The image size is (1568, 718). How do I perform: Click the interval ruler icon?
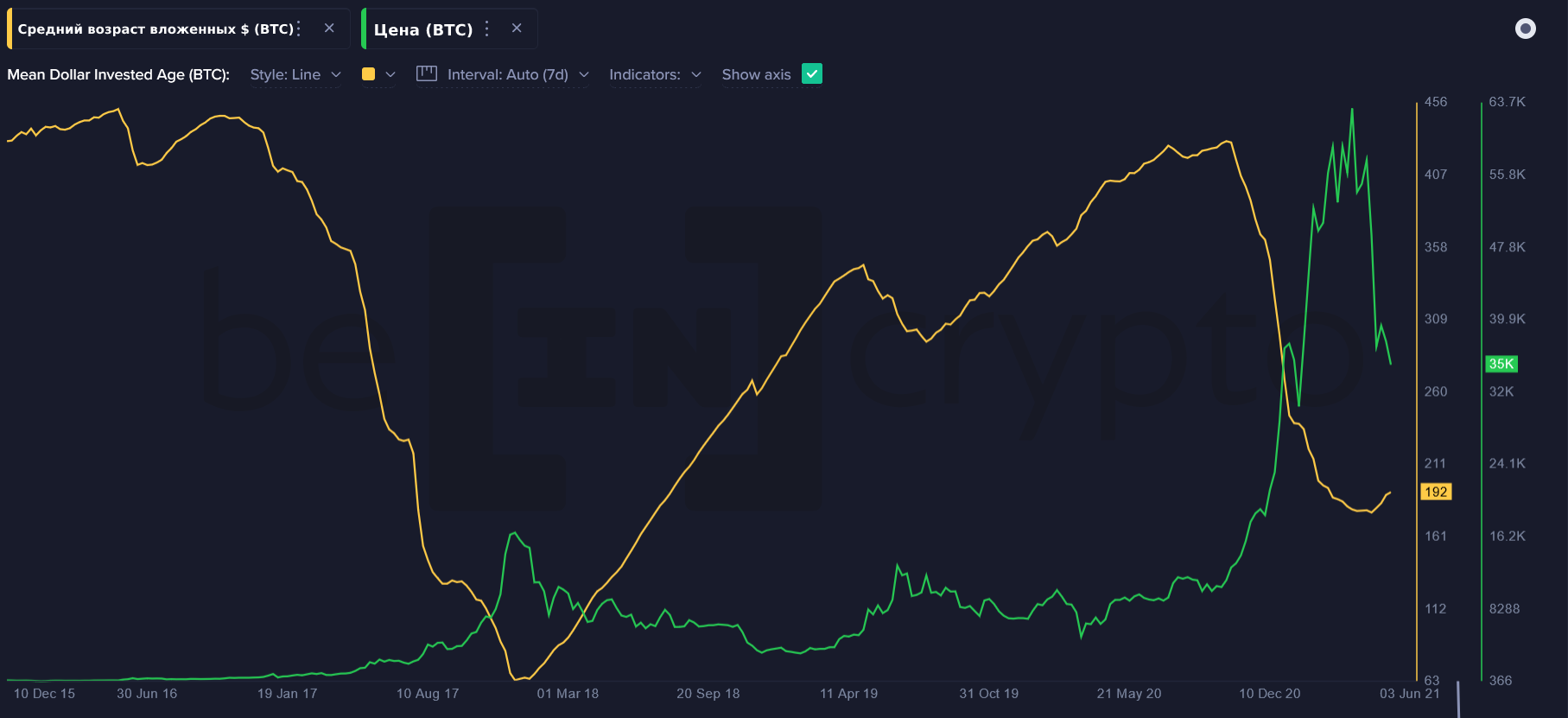pyautogui.click(x=426, y=74)
